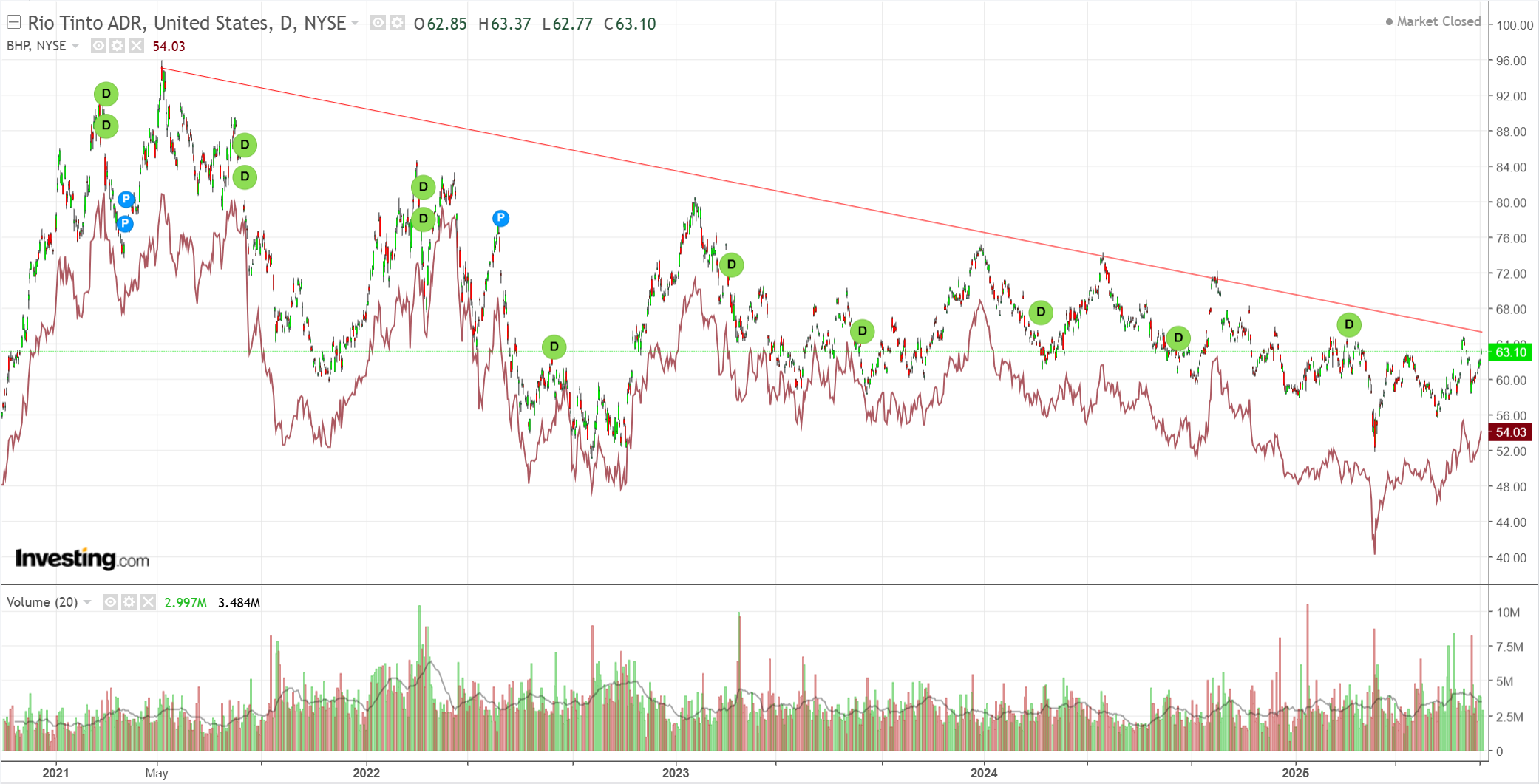Screen dimensions: 1539x784
Task: Click the 7.5M volume axis label
Action: click(x=1509, y=647)
